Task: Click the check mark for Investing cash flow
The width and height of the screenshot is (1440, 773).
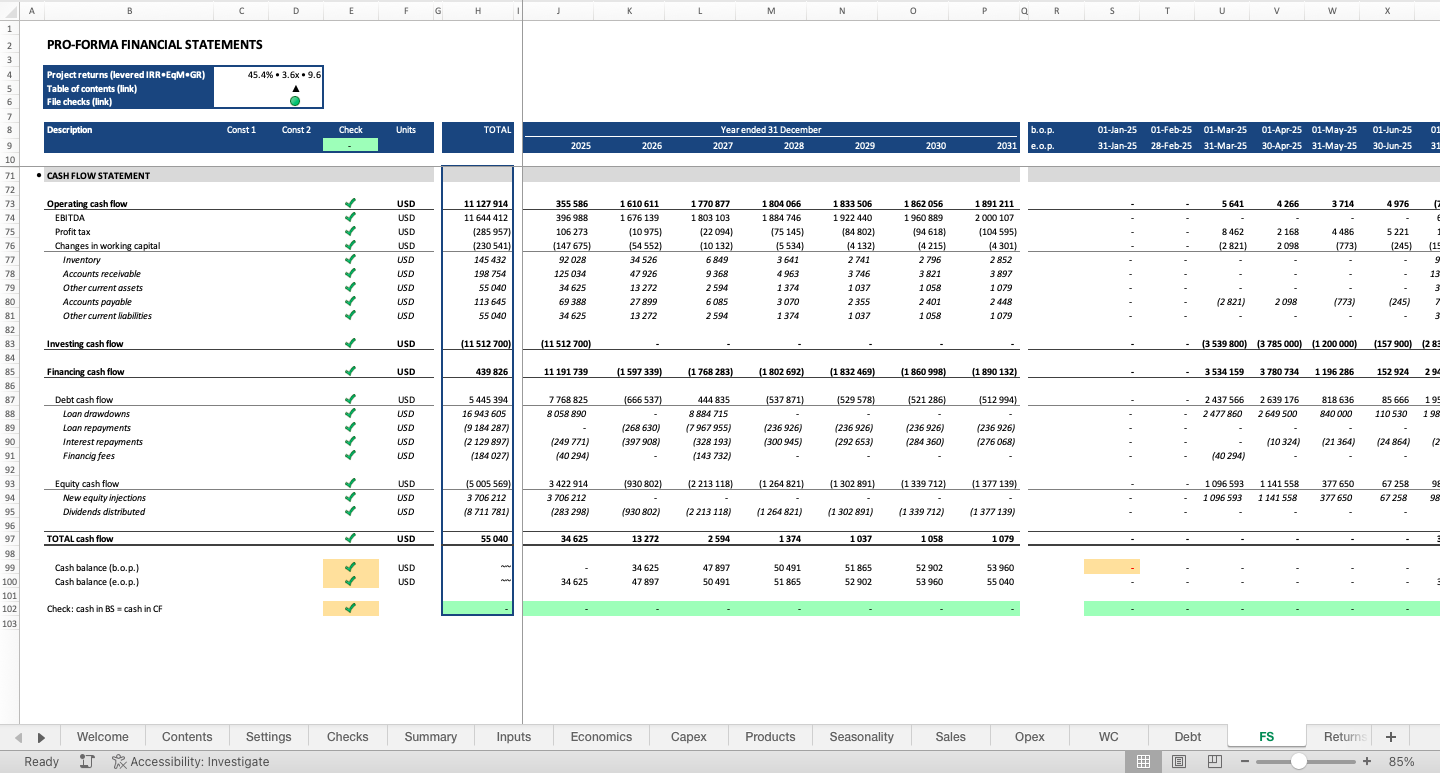Action: tap(350, 343)
